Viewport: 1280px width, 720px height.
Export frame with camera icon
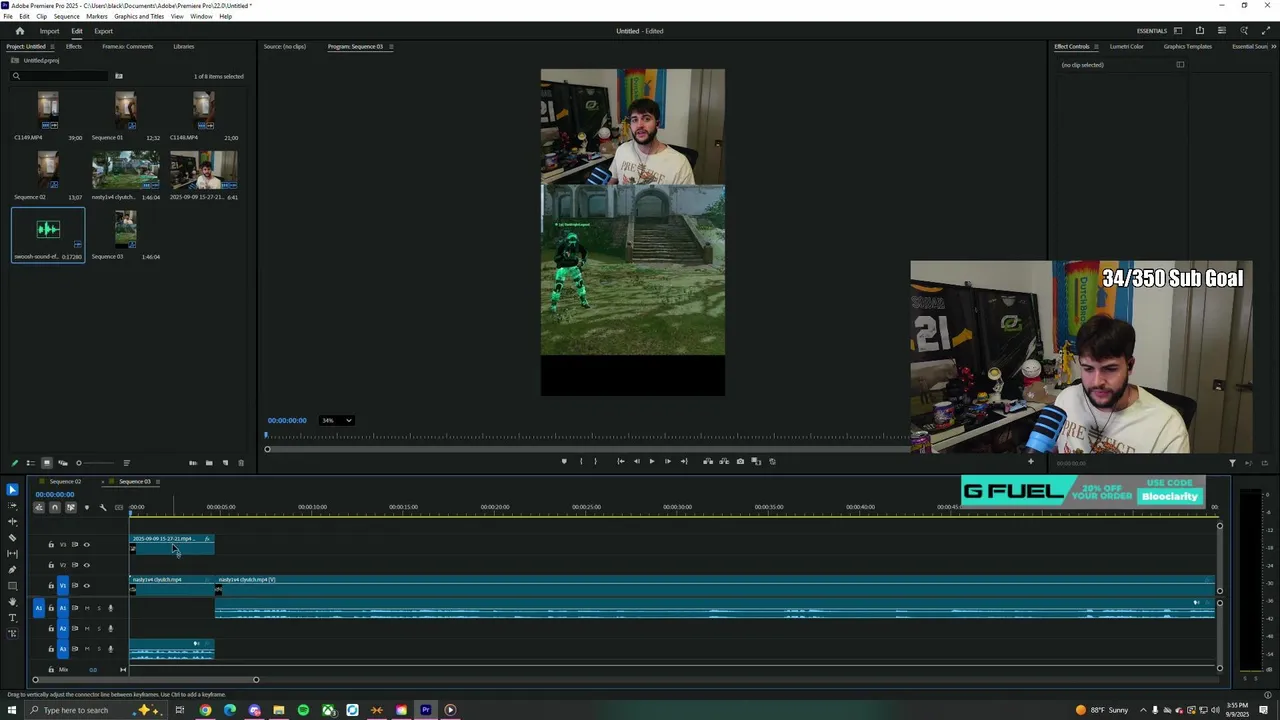740,461
